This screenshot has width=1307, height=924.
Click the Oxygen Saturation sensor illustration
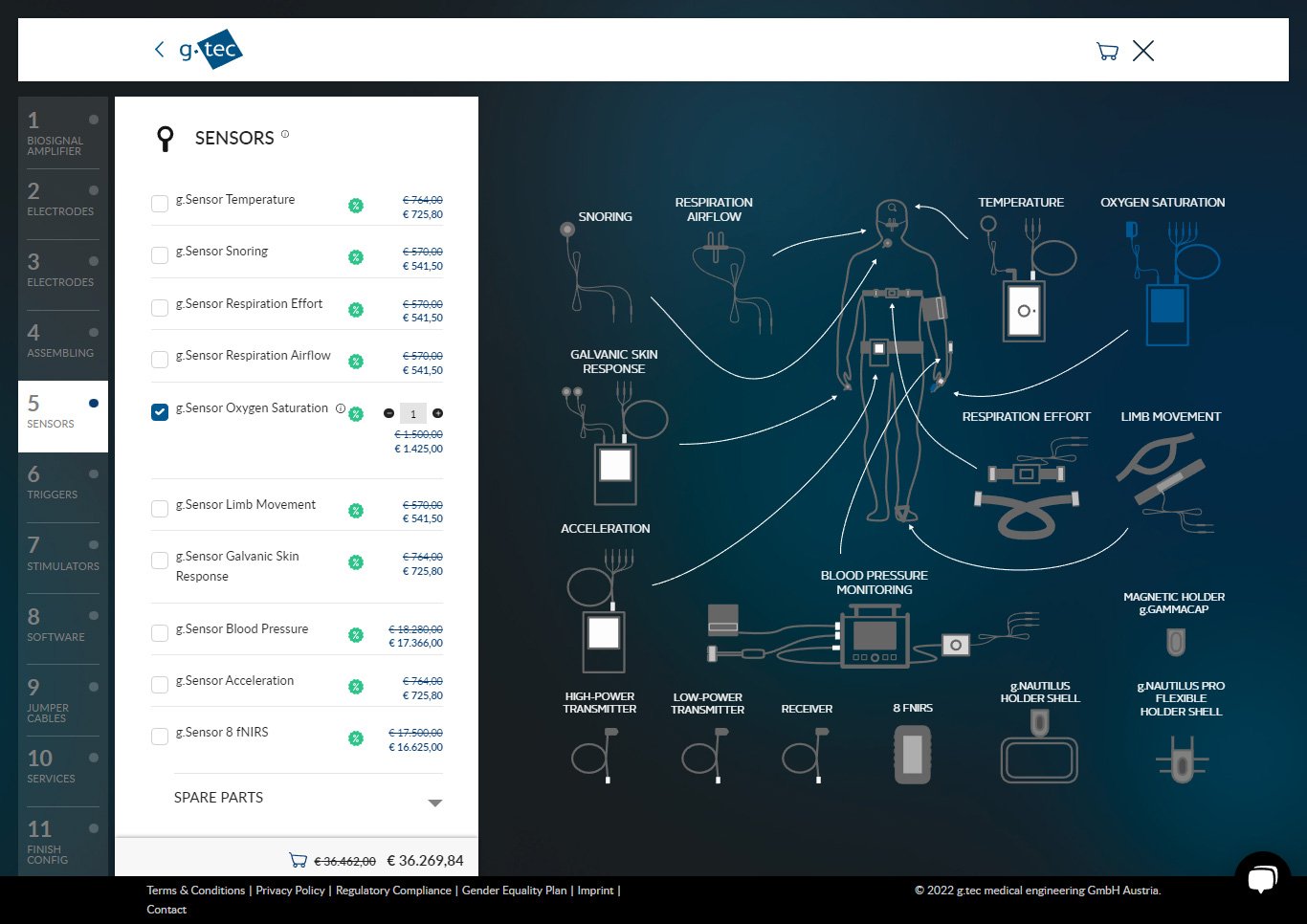tap(1169, 282)
